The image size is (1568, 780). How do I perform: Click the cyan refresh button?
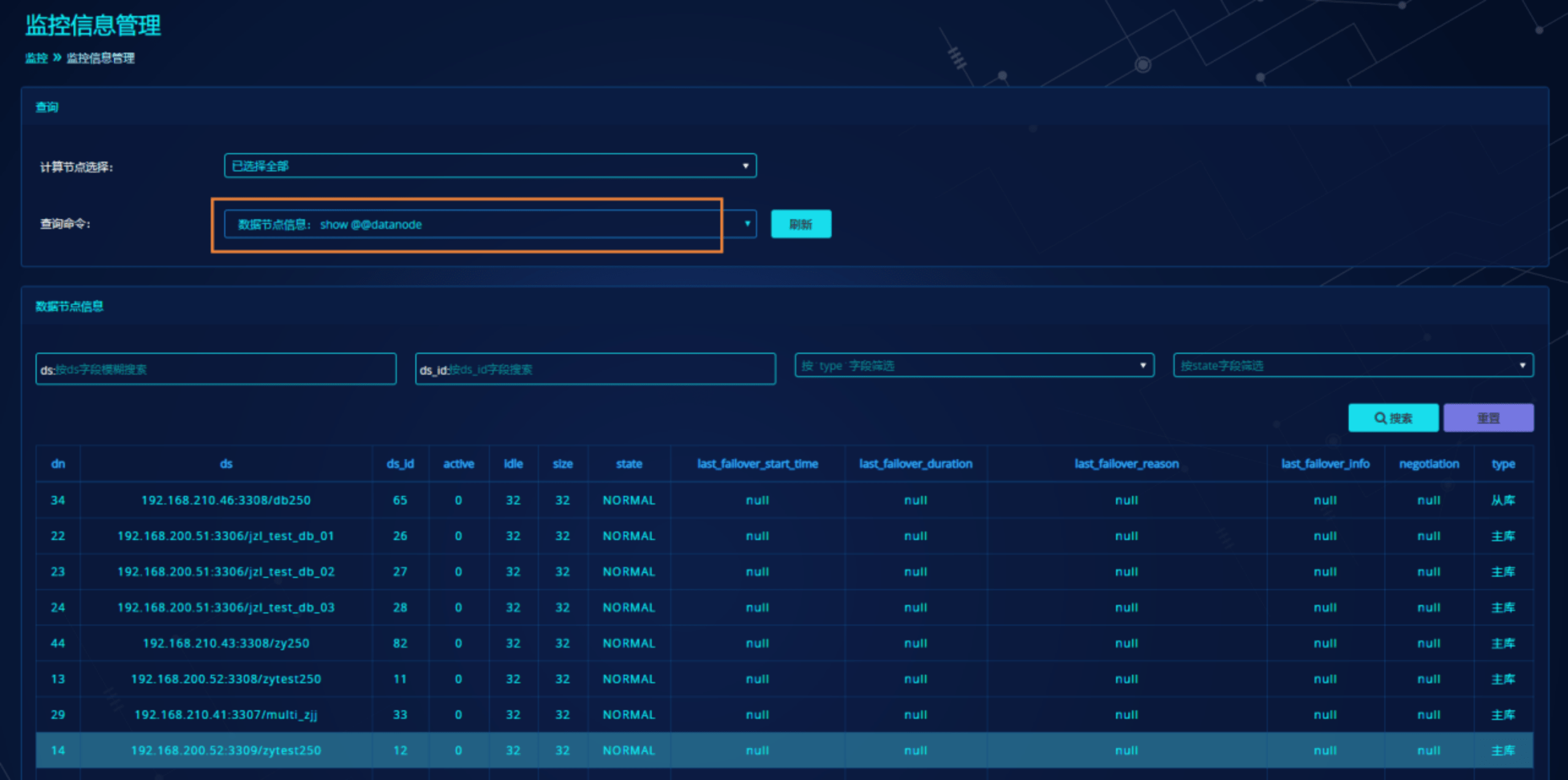(x=801, y=224)
